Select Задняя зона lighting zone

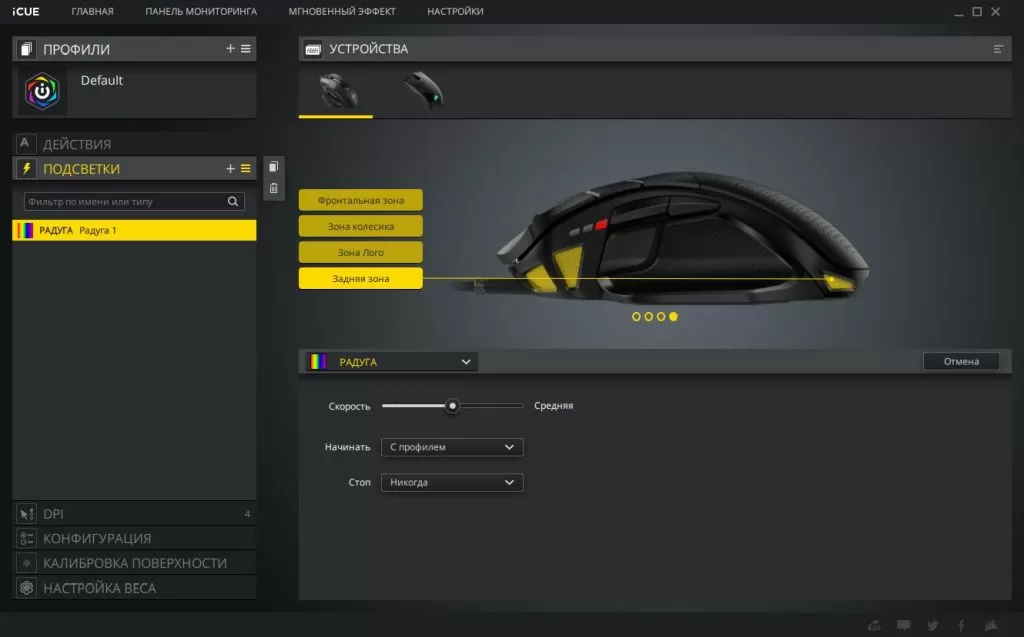(x=360, y=278)
